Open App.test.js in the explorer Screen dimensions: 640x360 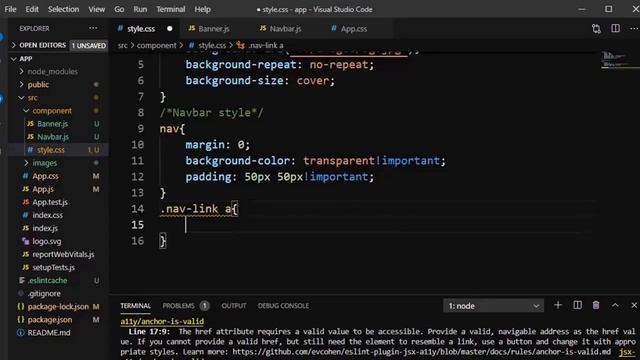coord(59,202)
